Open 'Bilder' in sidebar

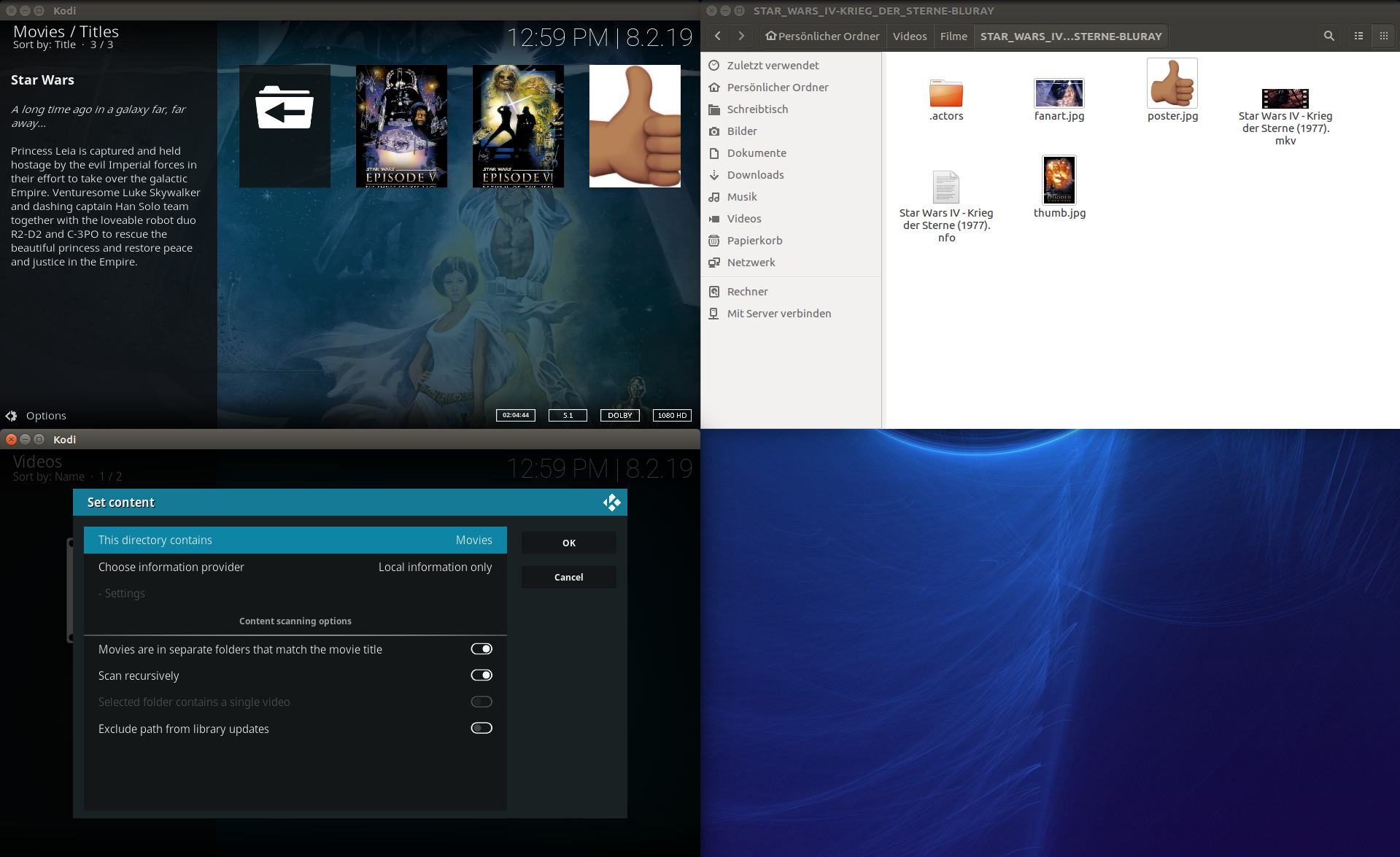tap(792, 131)
